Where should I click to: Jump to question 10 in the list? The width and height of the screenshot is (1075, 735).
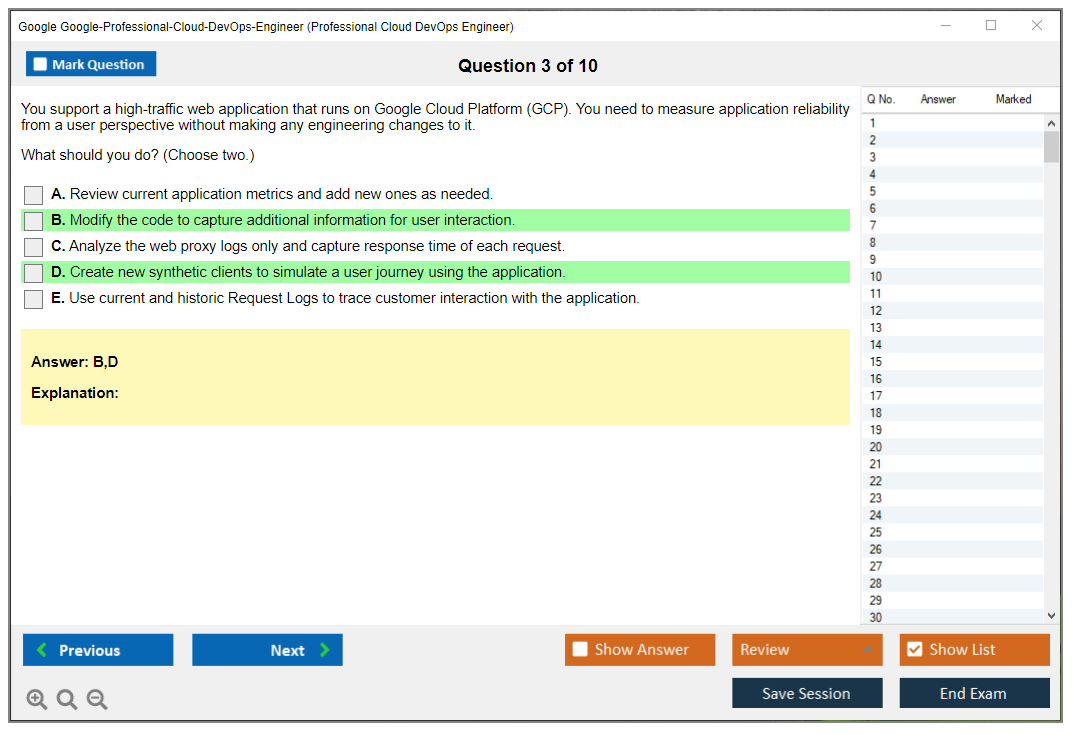click(x=876, y=277)
